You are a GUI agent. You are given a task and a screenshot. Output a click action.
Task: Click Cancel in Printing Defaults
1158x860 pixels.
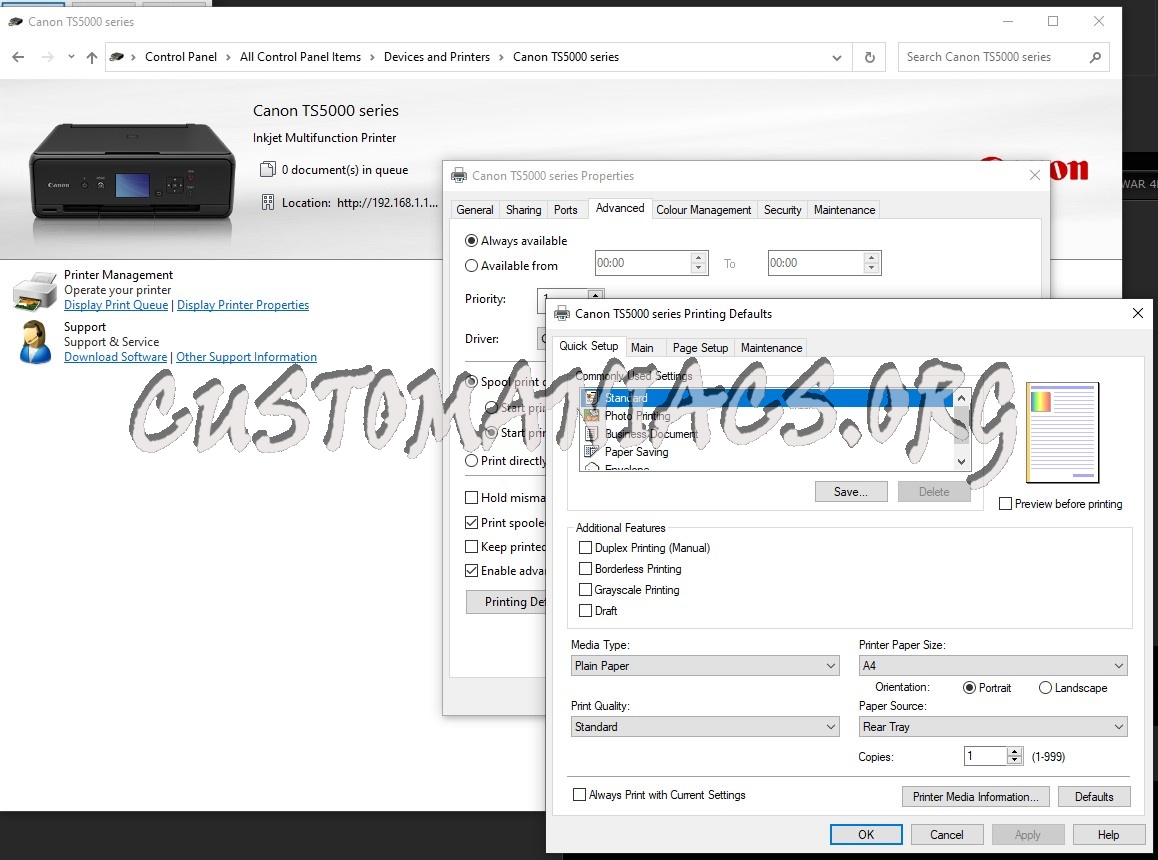point(947,835)
